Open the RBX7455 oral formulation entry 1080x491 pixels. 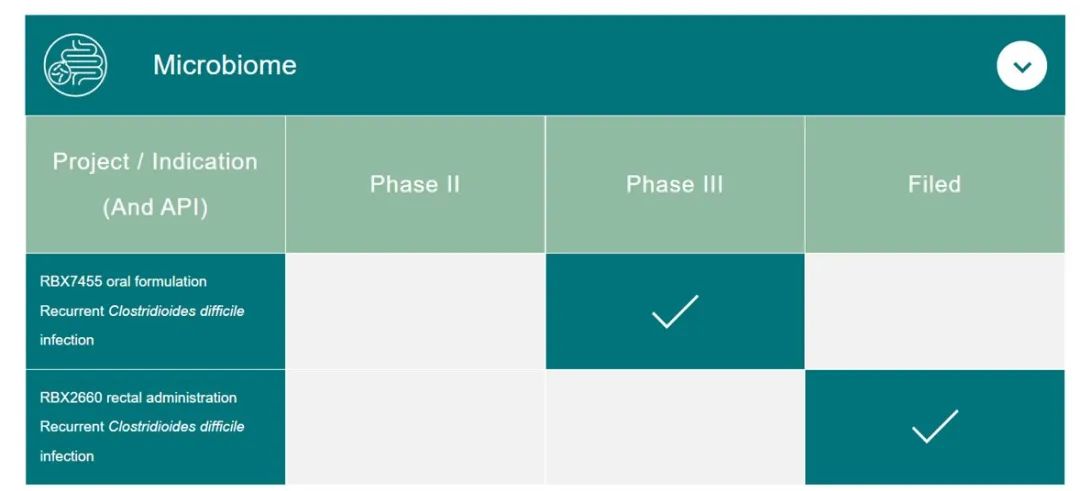[x=123, y=282]
